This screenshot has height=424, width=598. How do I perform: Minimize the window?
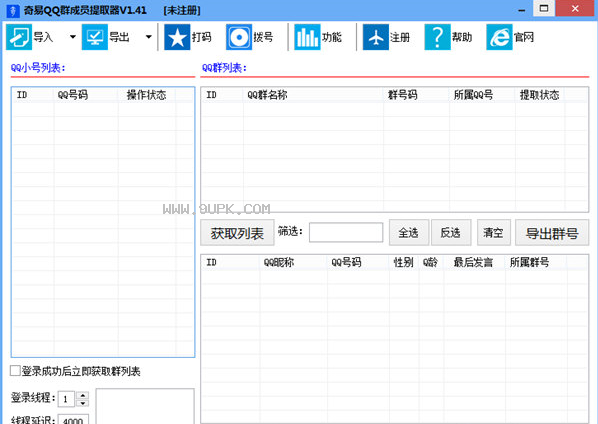pos(521,9)
